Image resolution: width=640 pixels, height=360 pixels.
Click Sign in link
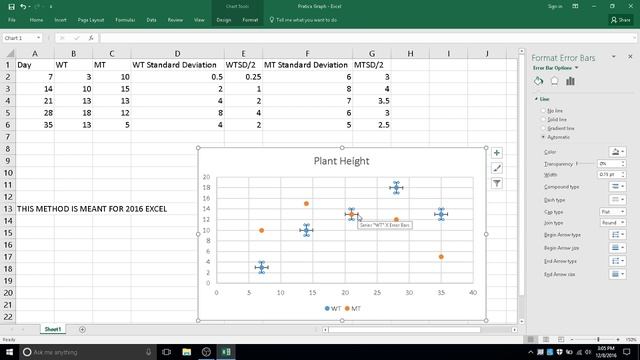click(555, 7)
